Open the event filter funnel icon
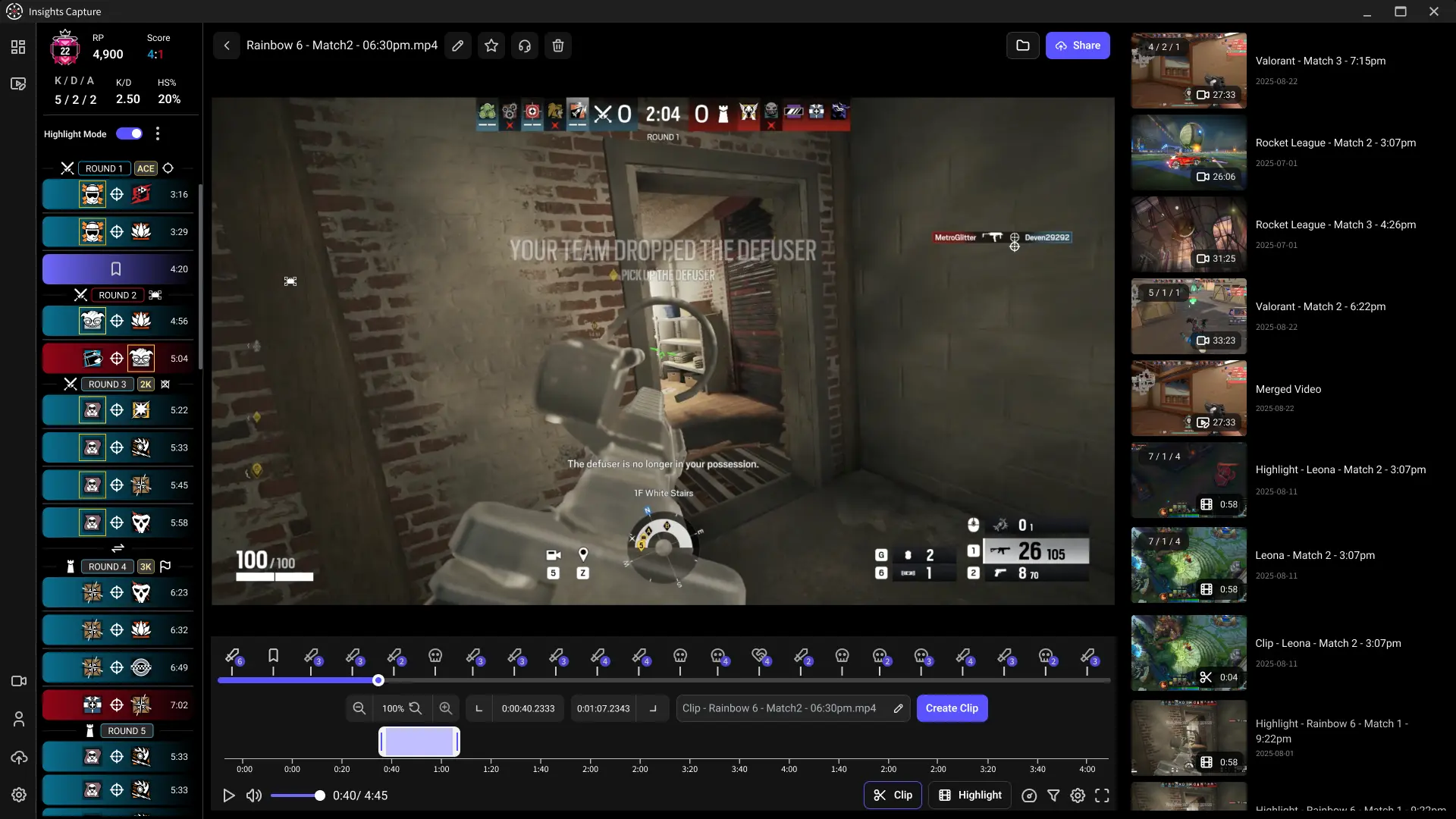Screen dimensions: 1456x819 (1053, 795)
